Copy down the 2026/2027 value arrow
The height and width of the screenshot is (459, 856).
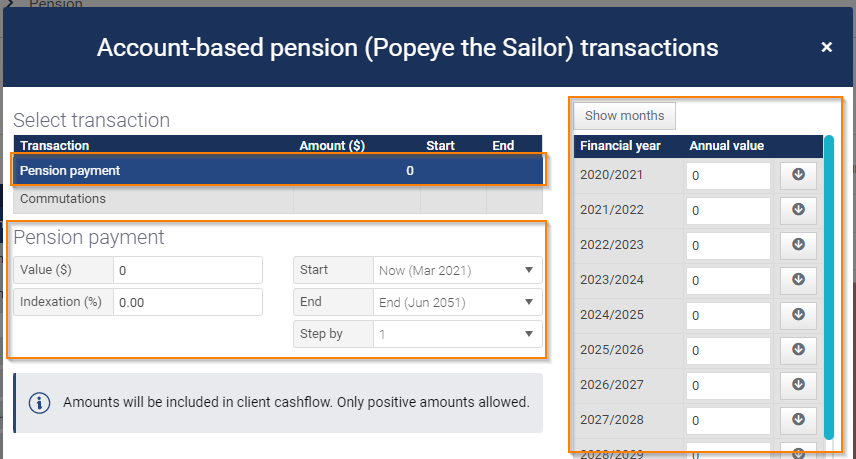pos(798,385)
